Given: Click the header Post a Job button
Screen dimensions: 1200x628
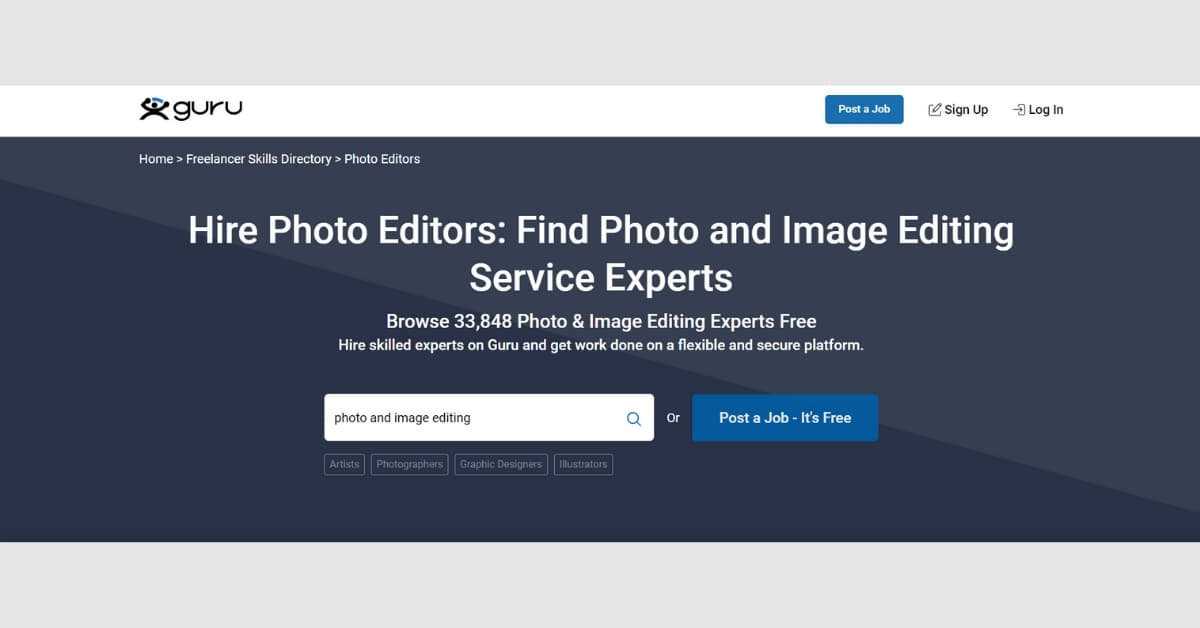Looking at the screenshot, I should [864, 109].
